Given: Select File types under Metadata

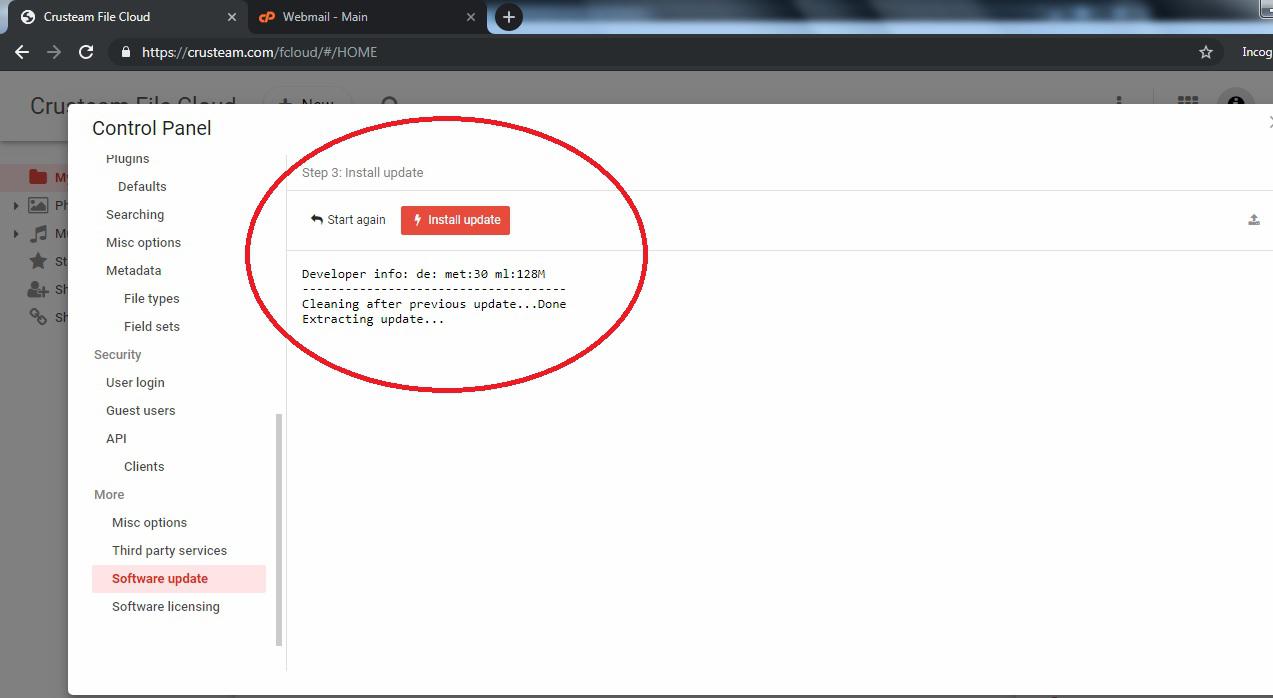Looking at the screenshot, I should coord(152,298).
